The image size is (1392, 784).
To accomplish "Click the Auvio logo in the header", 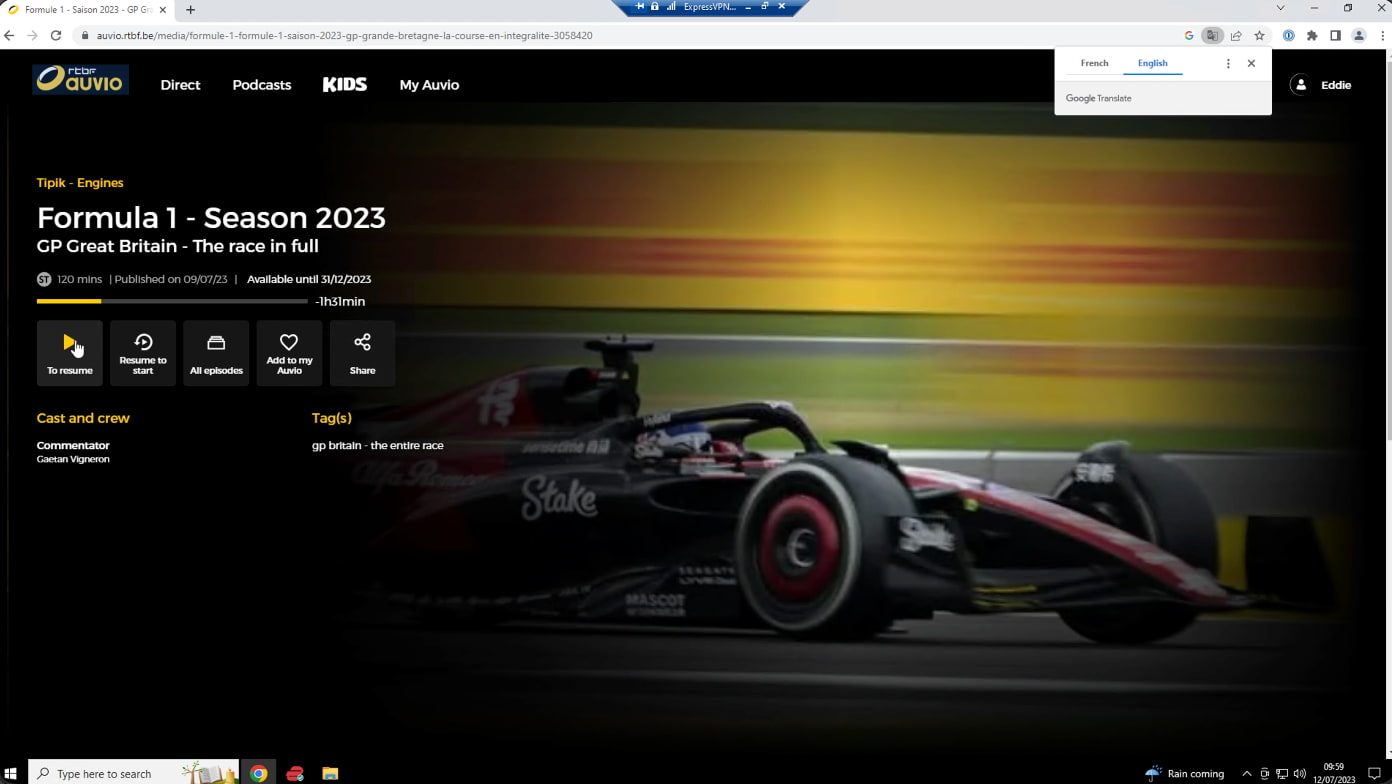I will (x=80, y=79).
